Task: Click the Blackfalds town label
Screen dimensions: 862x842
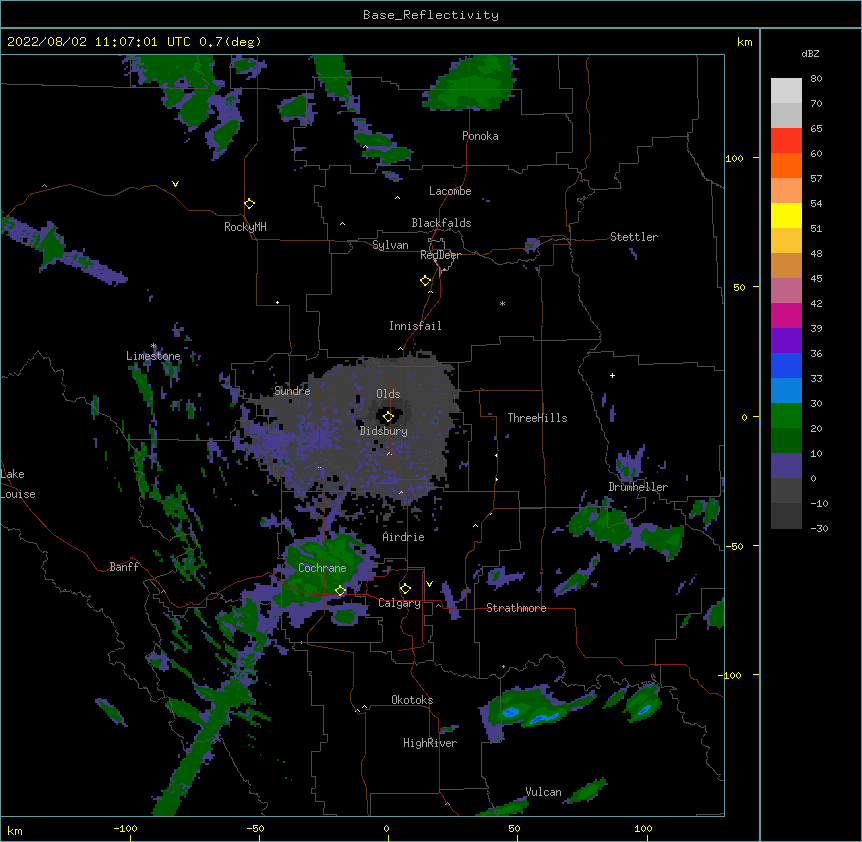Action: [441, 223]
